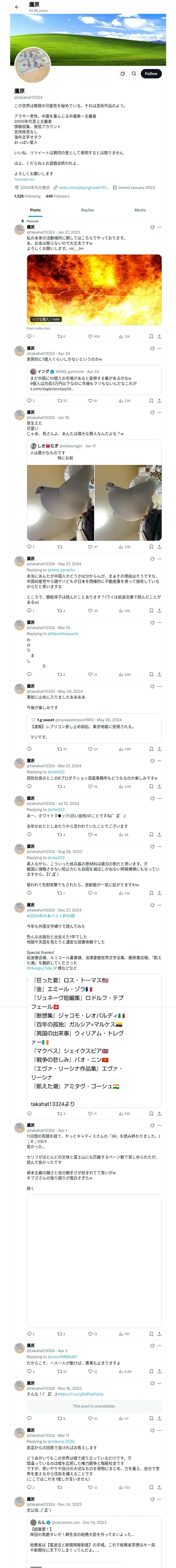Click the search icon next to Follow
176x1568 pixels.
[x=133, y=74]
